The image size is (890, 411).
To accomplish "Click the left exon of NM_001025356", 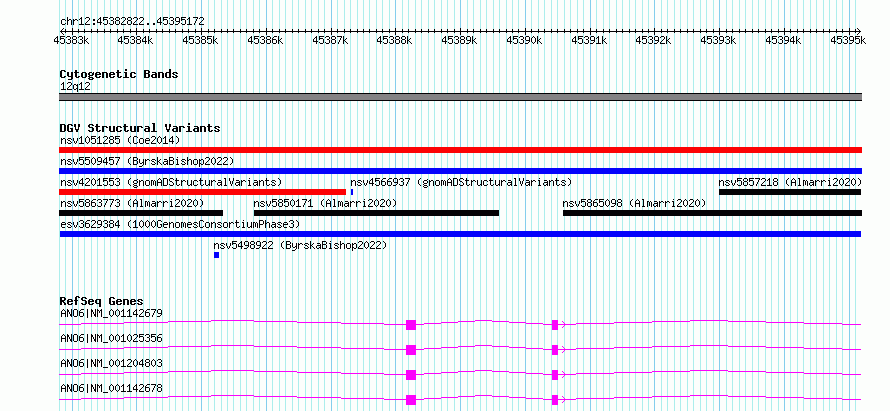I will click(411, 350).
